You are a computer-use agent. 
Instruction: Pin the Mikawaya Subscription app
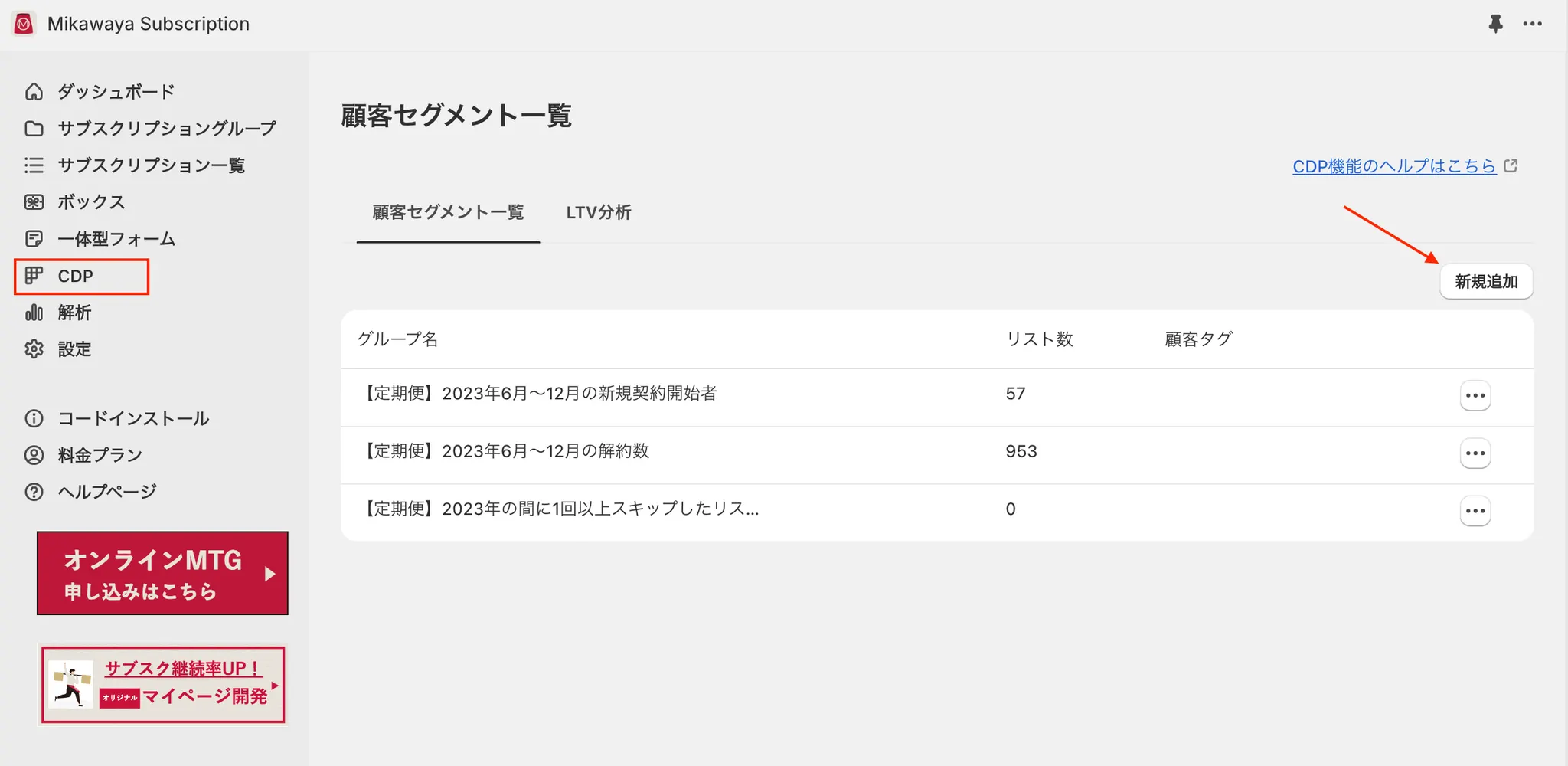pyautogui.click(x=1495, y=24)
